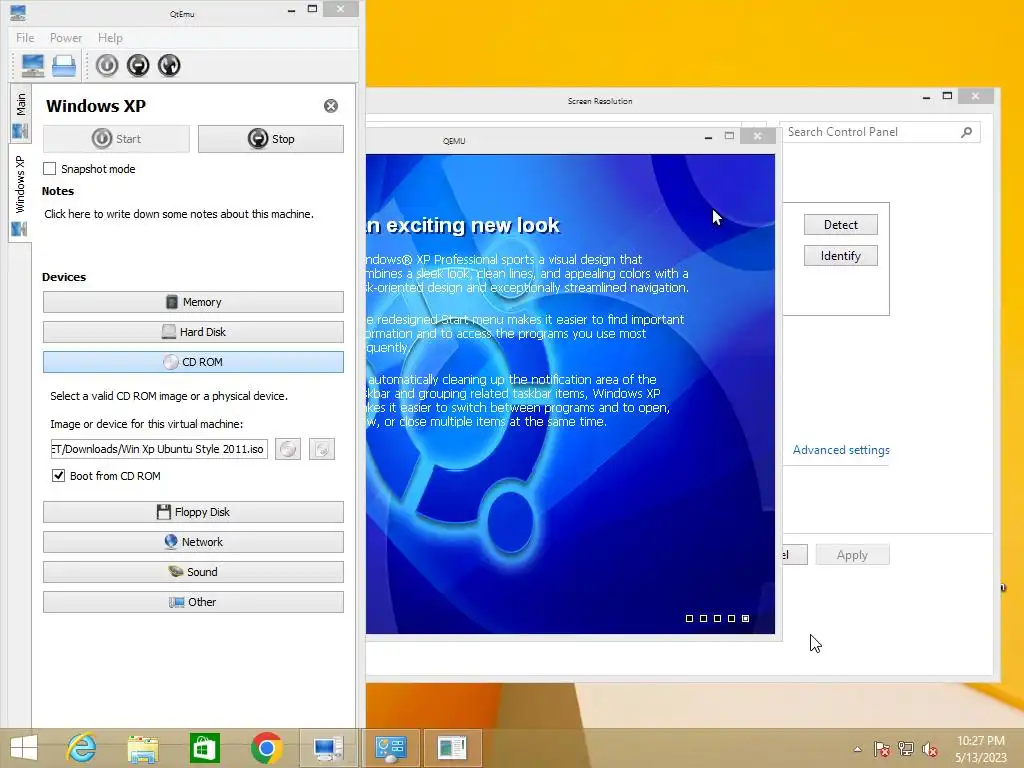This screenshot has height=768, width=1024.
Task: Click the Search Control Panel field
Action: 872,132
